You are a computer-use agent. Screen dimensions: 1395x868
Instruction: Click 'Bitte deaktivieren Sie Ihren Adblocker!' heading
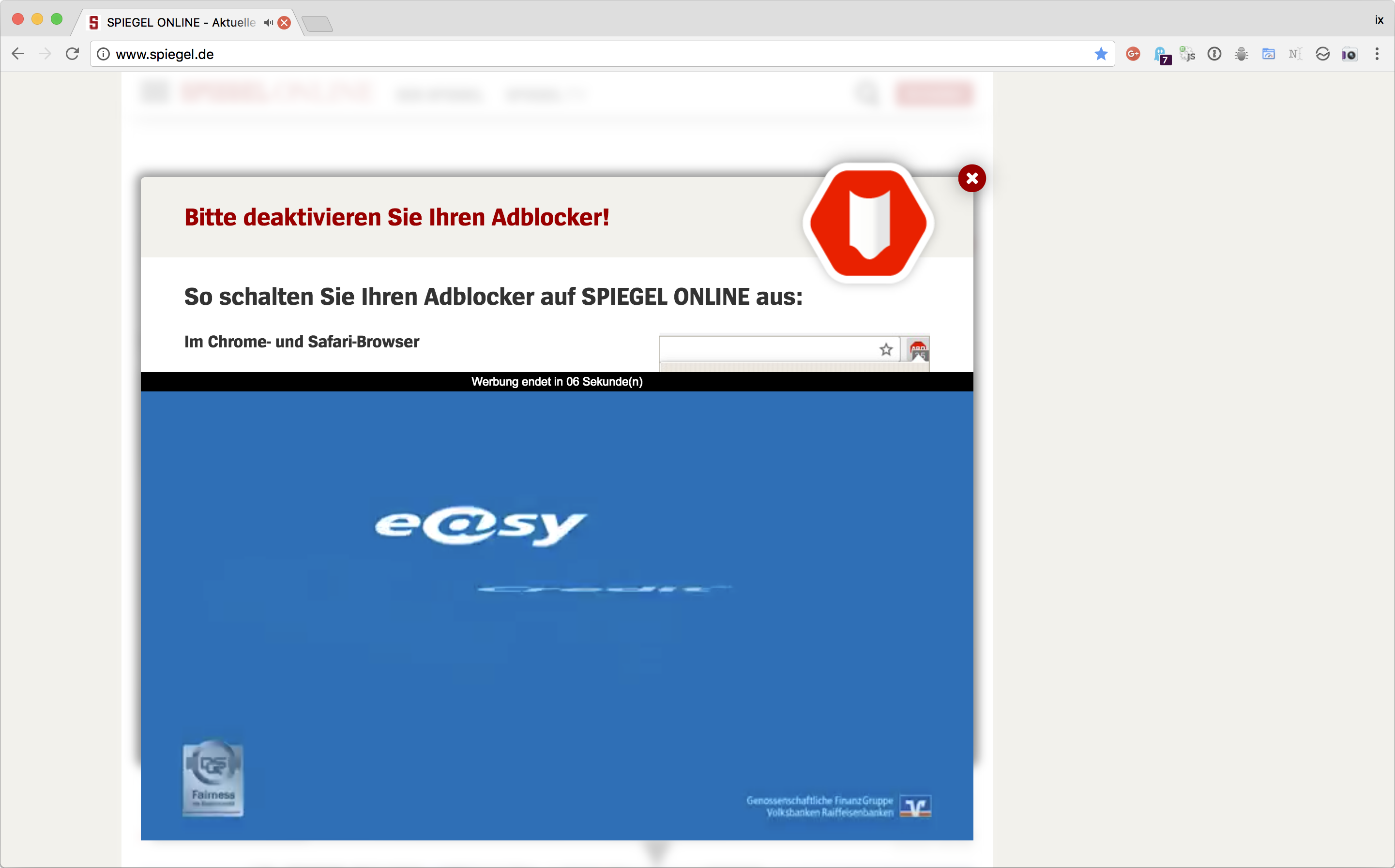(x=397, y=218)
